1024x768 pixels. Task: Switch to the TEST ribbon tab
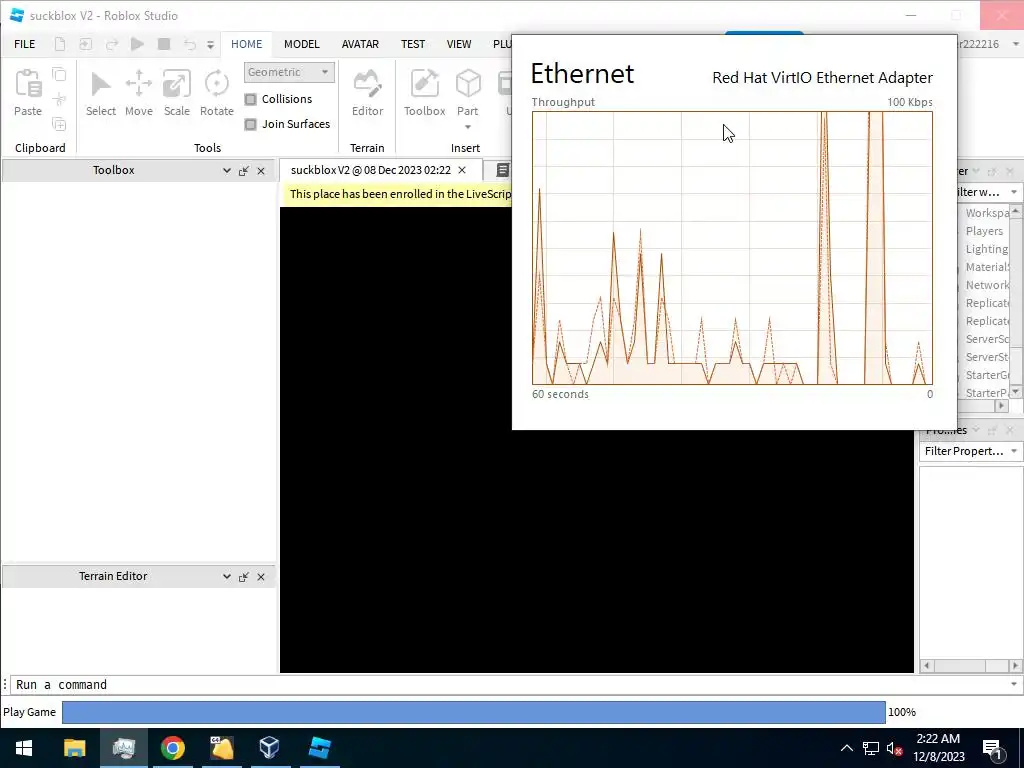click(413, 44)
